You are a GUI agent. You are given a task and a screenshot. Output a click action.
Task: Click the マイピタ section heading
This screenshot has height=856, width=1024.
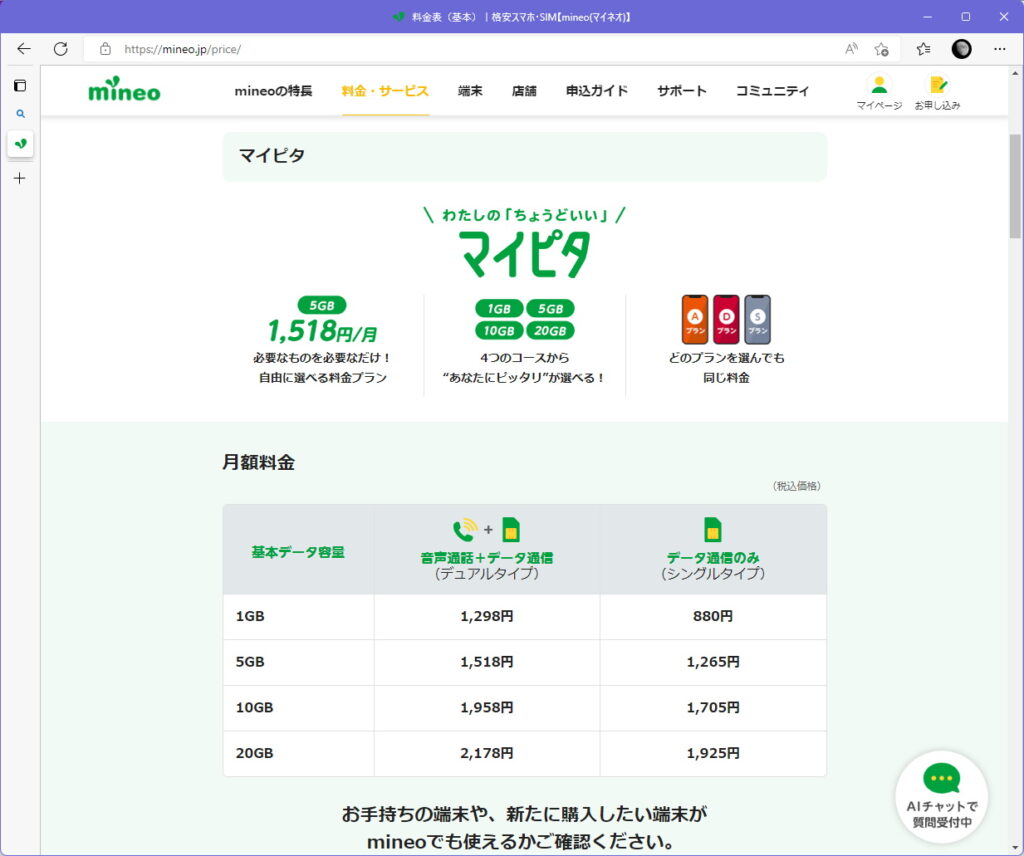272,155
